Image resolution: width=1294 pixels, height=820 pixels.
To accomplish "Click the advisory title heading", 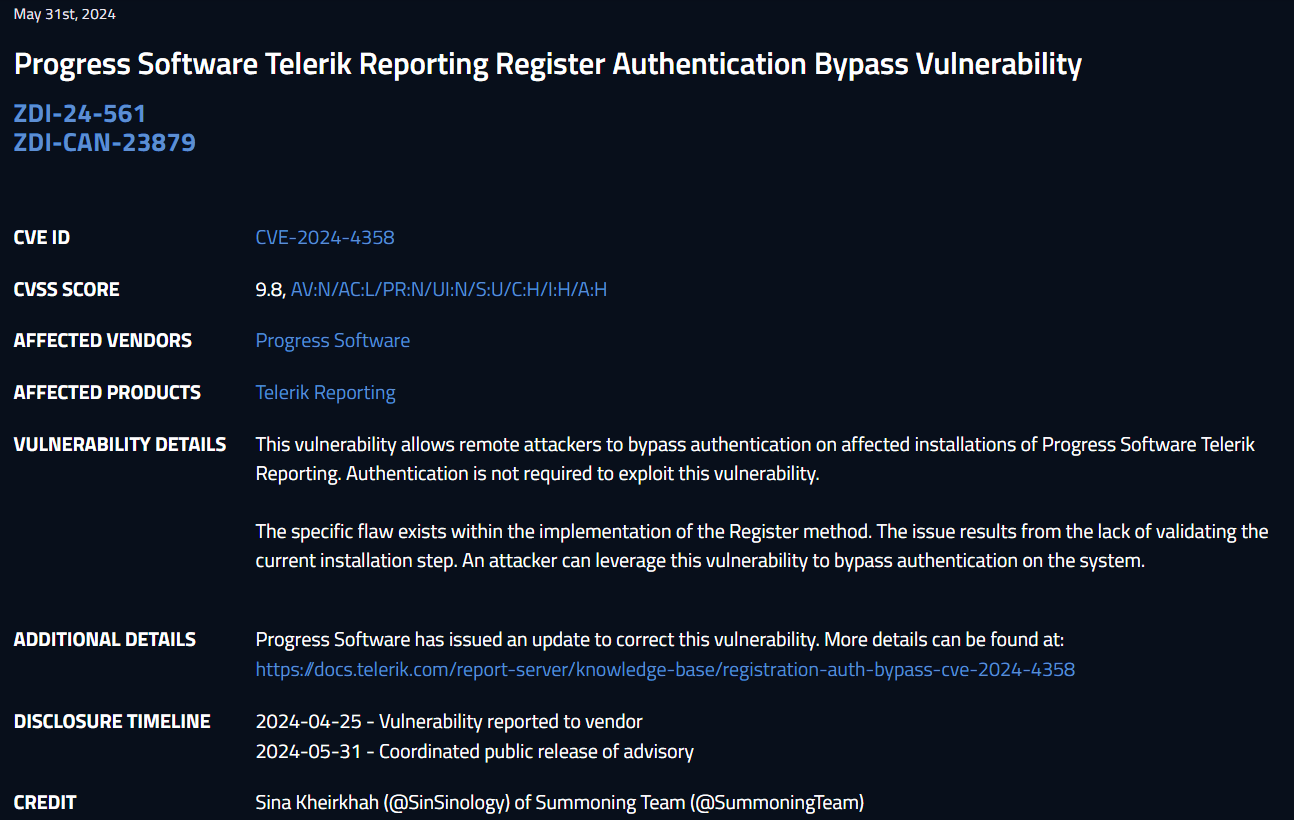I will tap(547, 65).
